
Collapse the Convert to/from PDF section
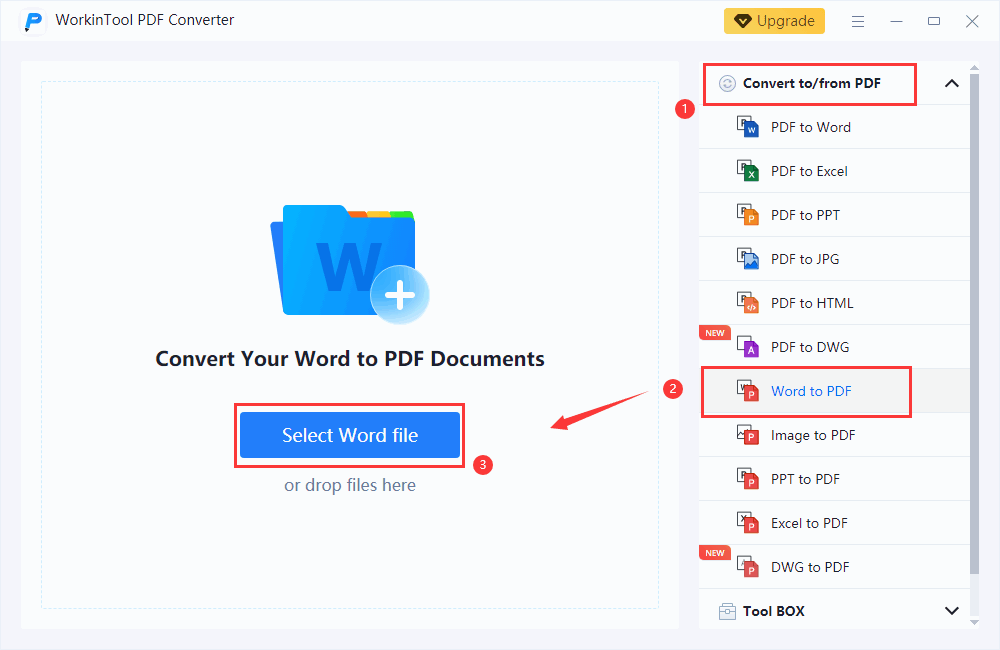tap(951, 84)
